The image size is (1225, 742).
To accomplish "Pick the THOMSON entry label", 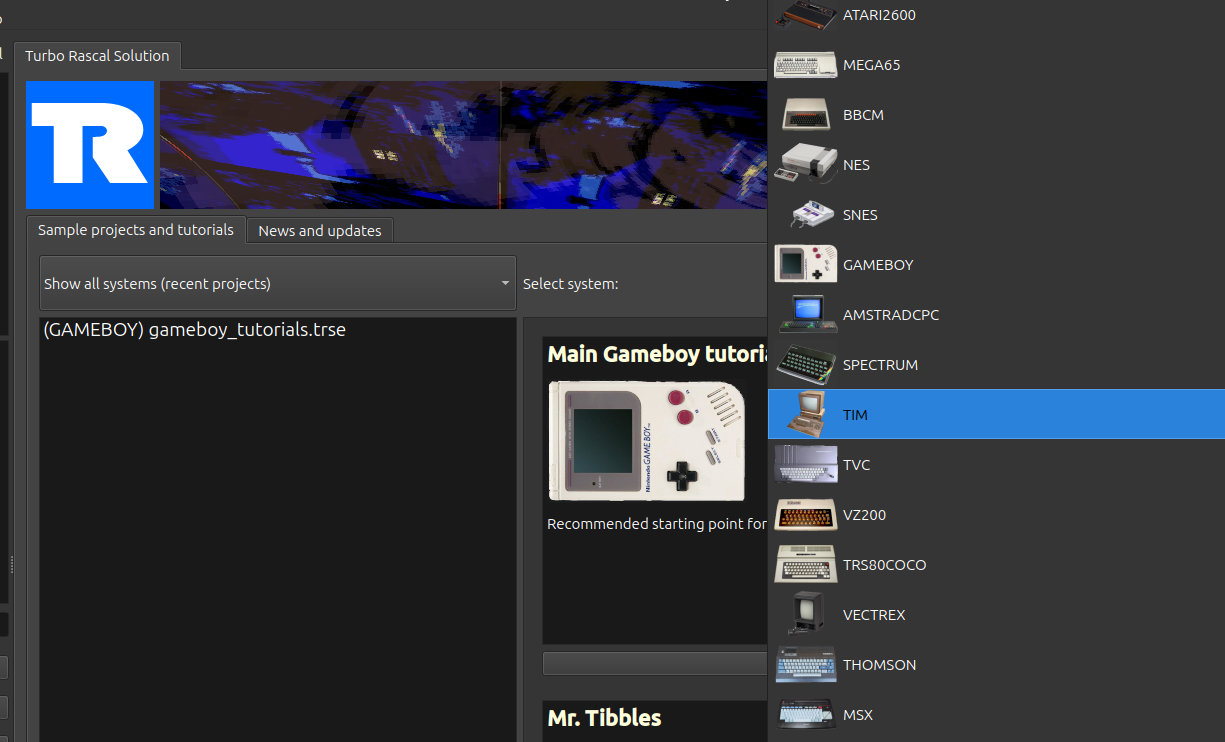I will click(x=879, y=665).
